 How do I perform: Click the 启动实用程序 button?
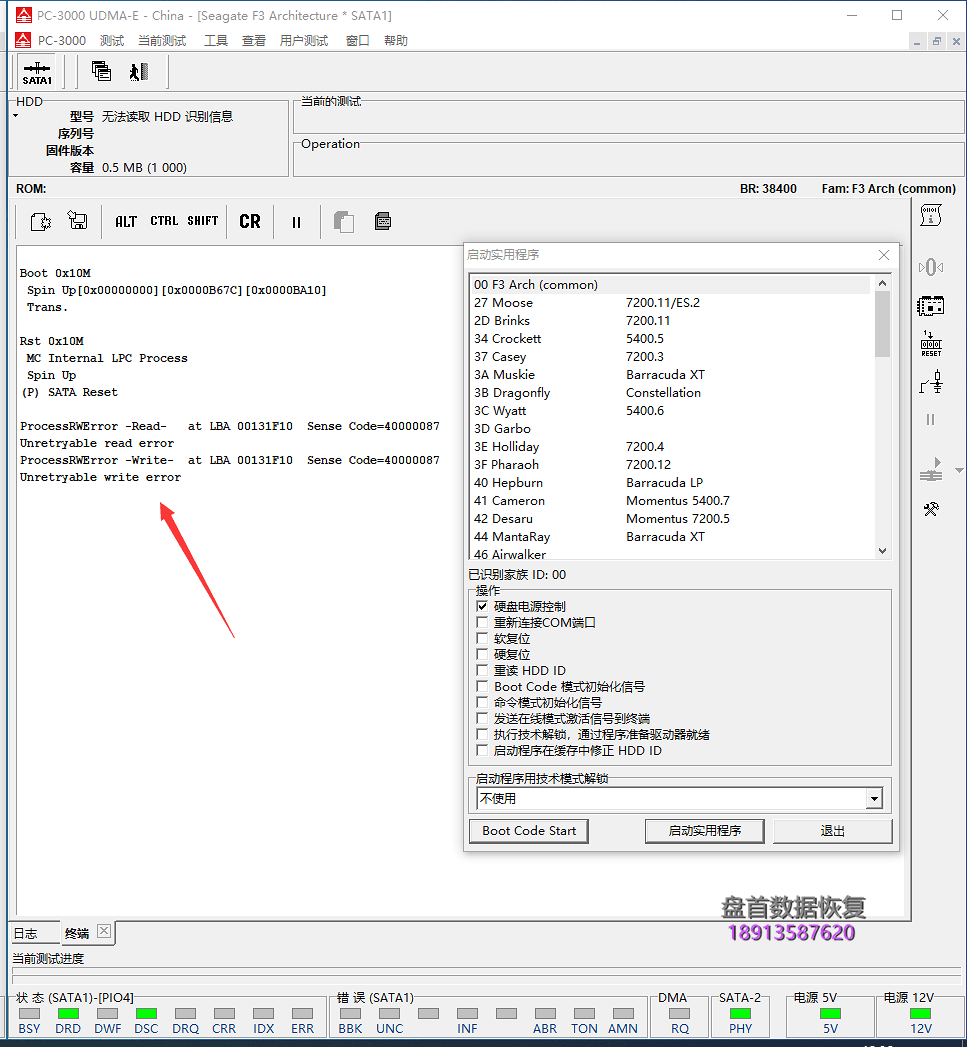pos(705,831)
